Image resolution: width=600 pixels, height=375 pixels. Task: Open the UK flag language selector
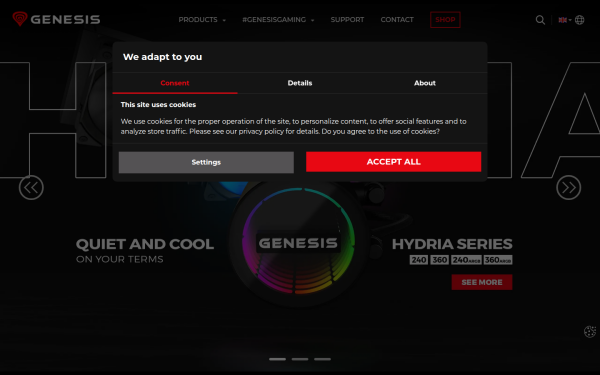(564, 20)
